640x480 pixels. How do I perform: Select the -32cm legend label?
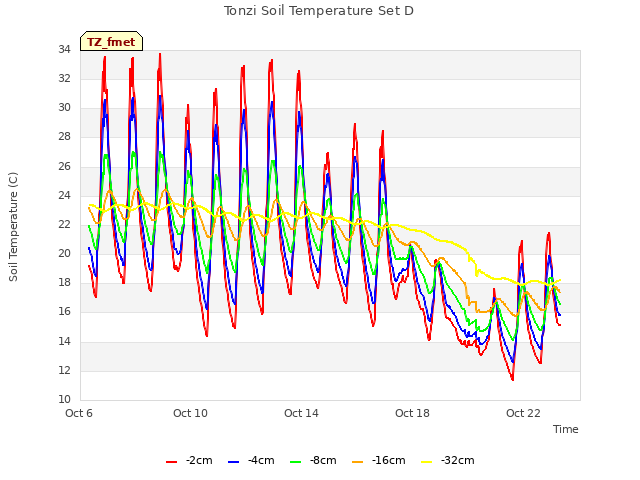[x=458, y=460]
